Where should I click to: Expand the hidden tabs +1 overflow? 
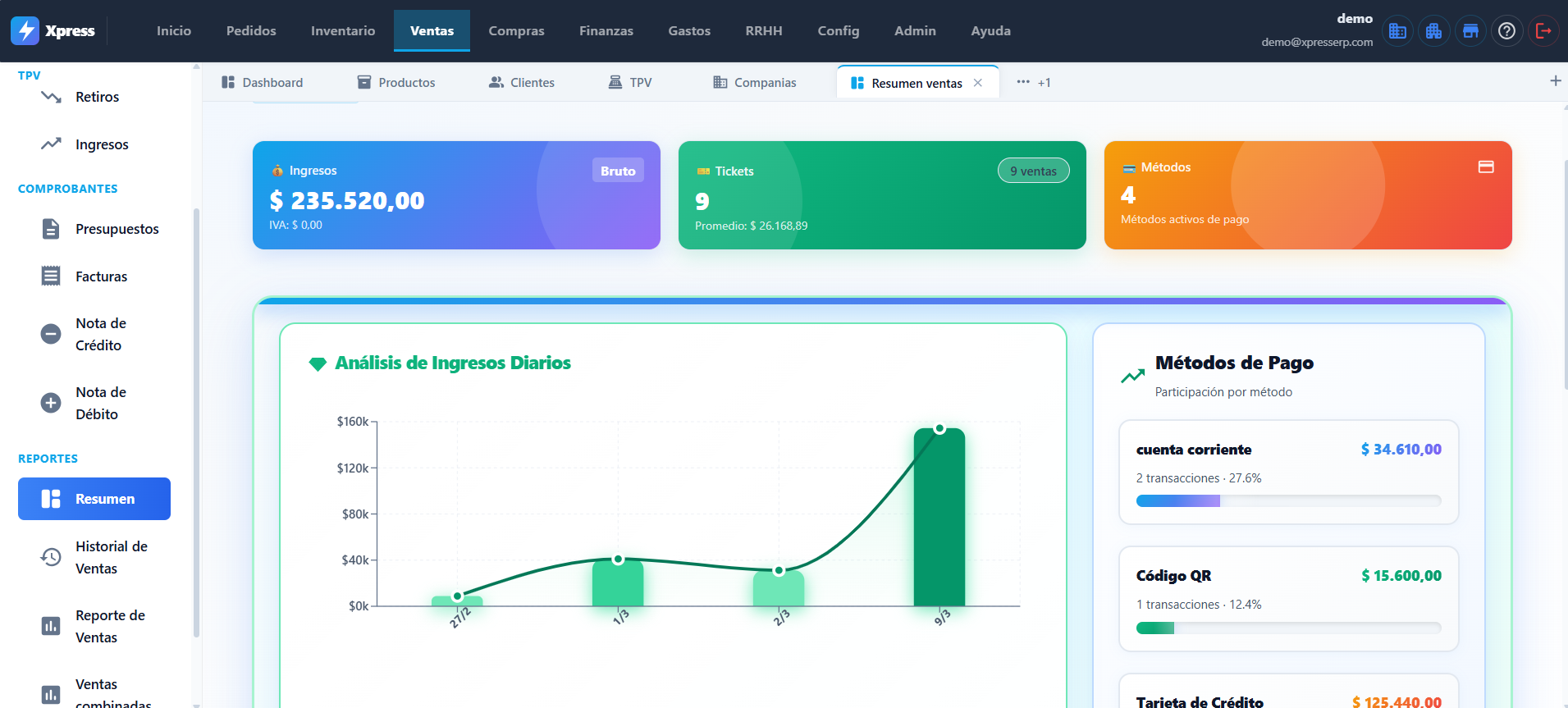pyautogui.click(x=1033, y=83)
